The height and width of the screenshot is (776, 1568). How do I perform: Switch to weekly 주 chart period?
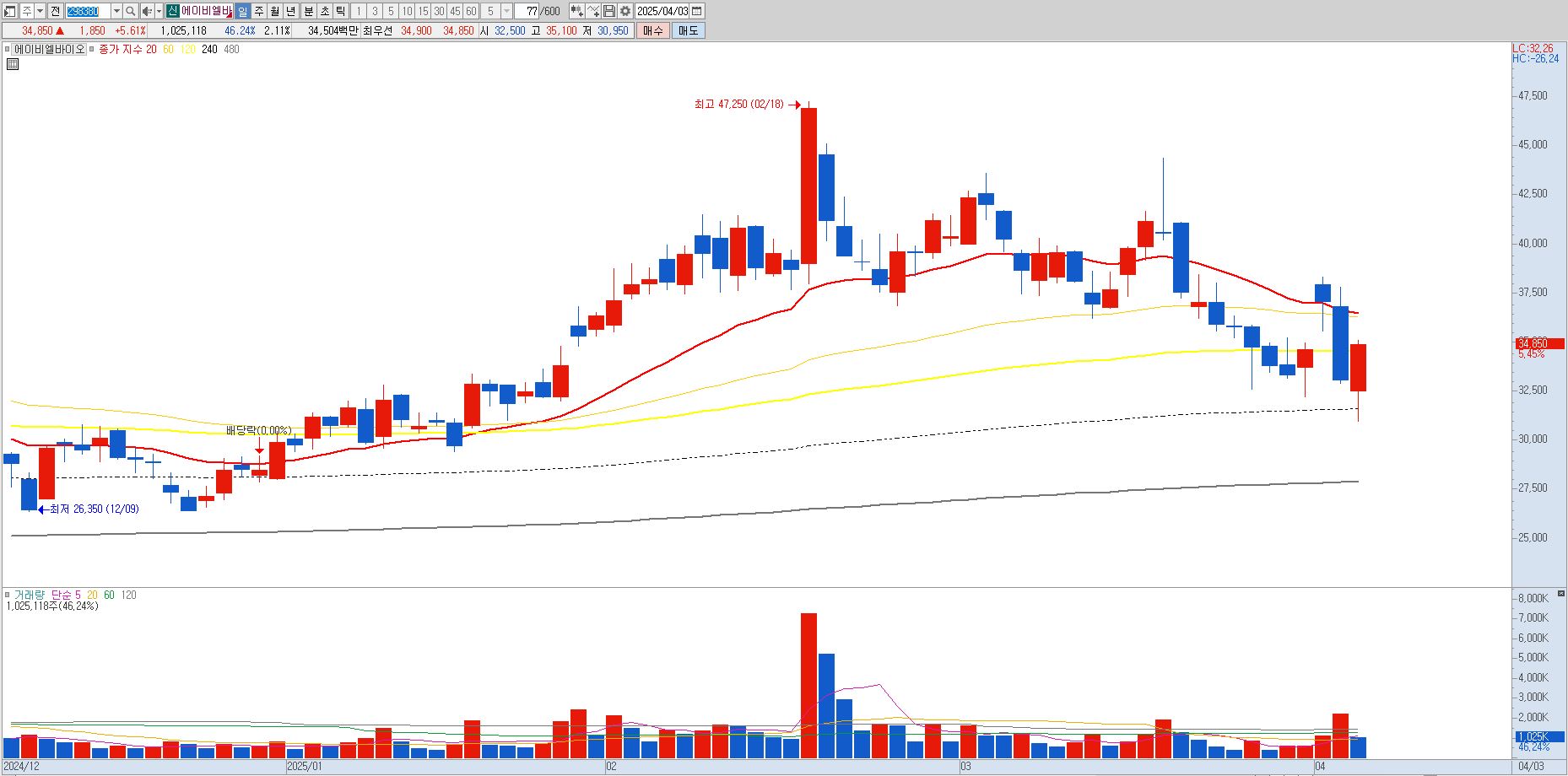pos(259,11)
